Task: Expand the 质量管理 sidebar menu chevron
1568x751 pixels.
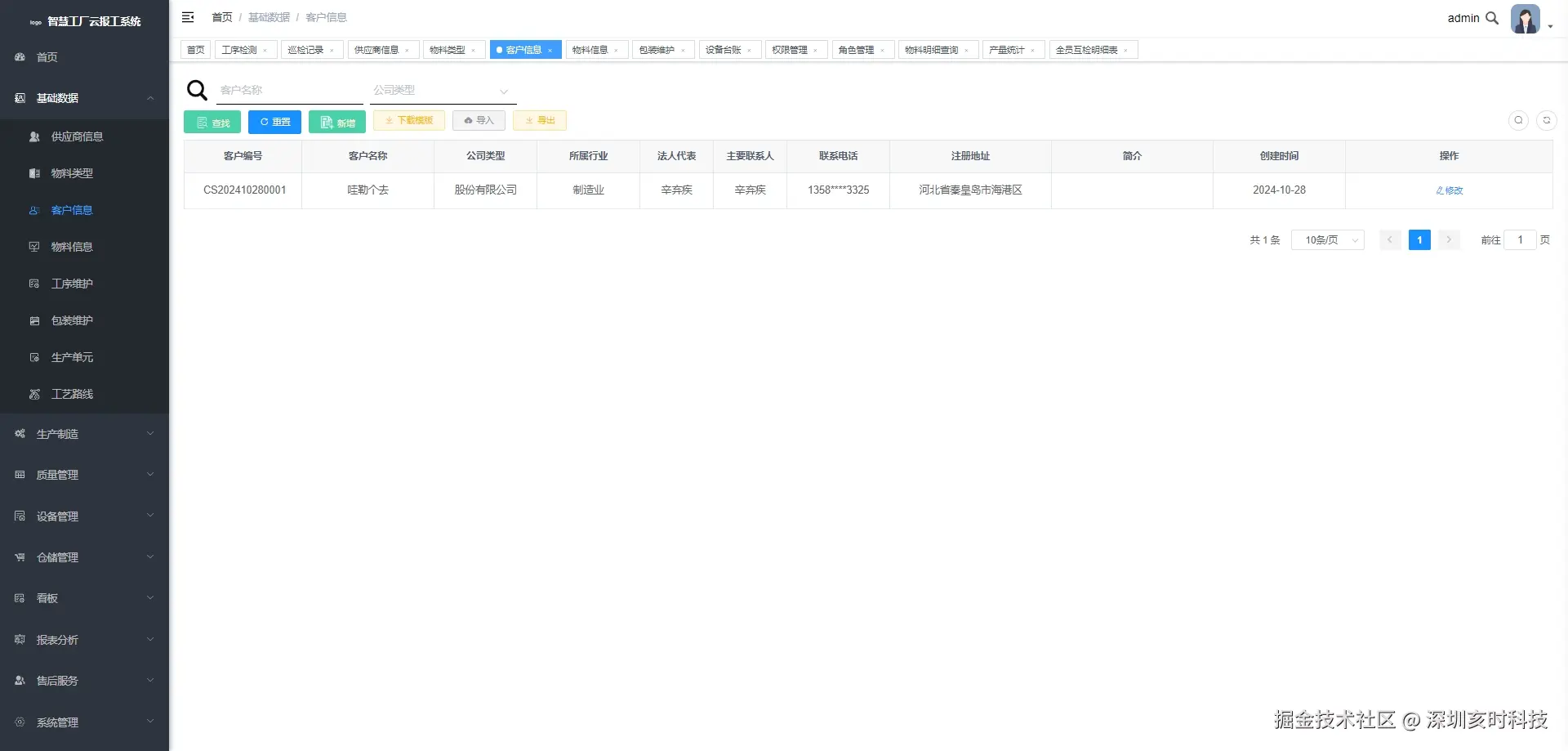Action: 150,475
